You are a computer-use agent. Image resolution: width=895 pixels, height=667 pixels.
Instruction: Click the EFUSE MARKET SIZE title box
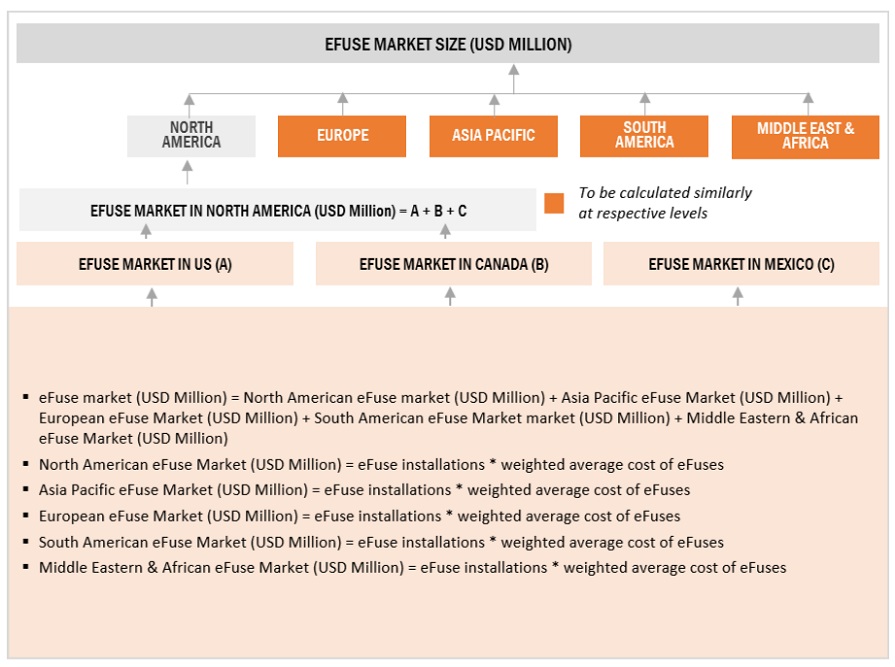click(447, 44)
